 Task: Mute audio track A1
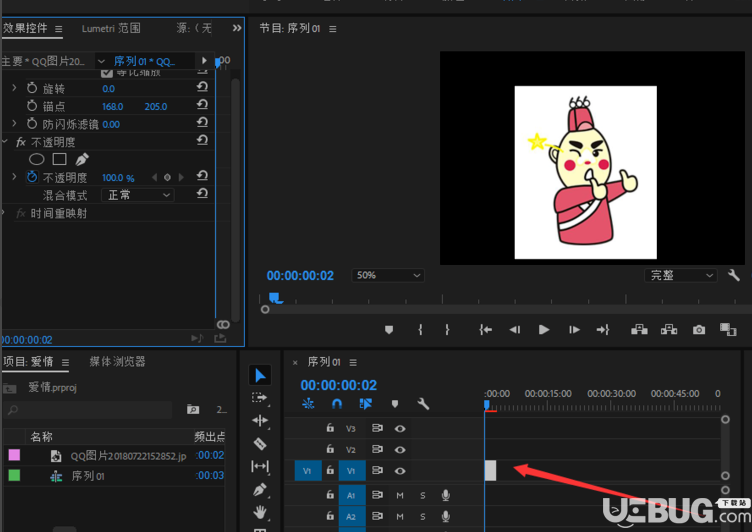pos(400,495)
